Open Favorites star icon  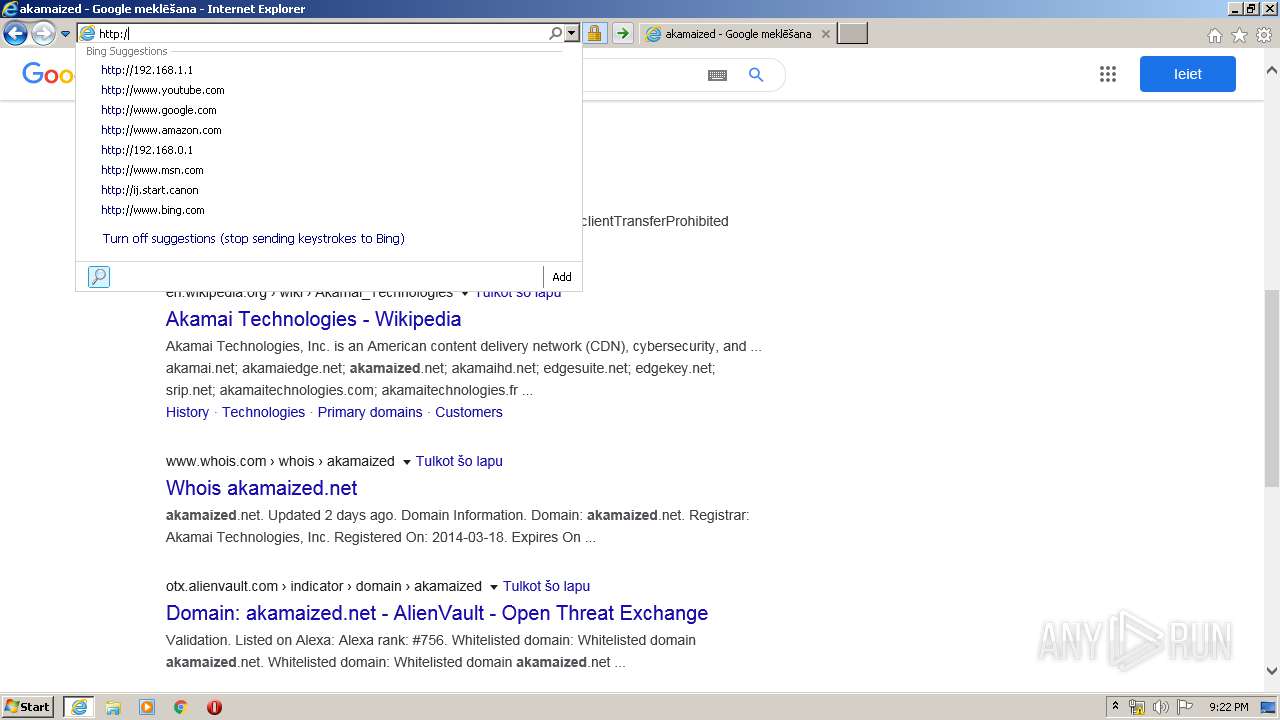1239,35
